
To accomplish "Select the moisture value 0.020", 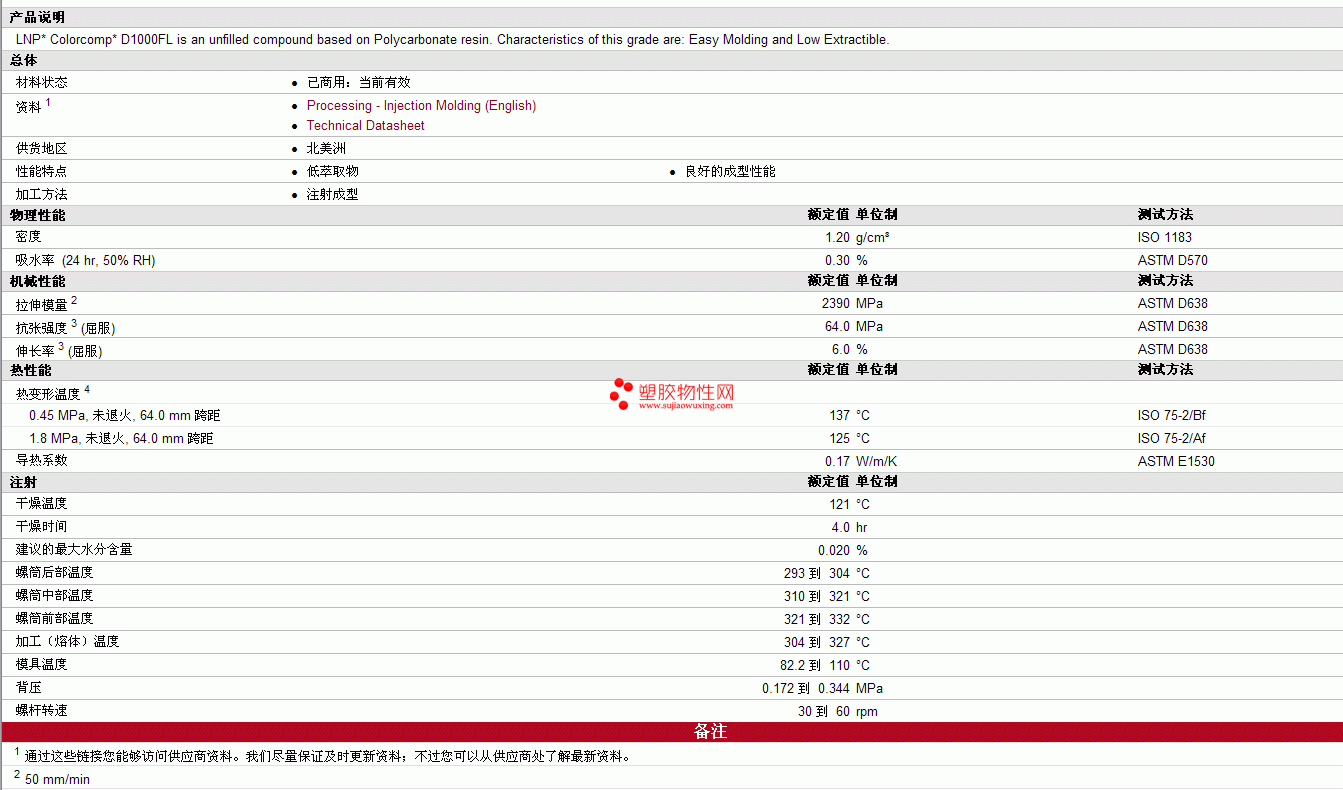I will tap(834, 551).
